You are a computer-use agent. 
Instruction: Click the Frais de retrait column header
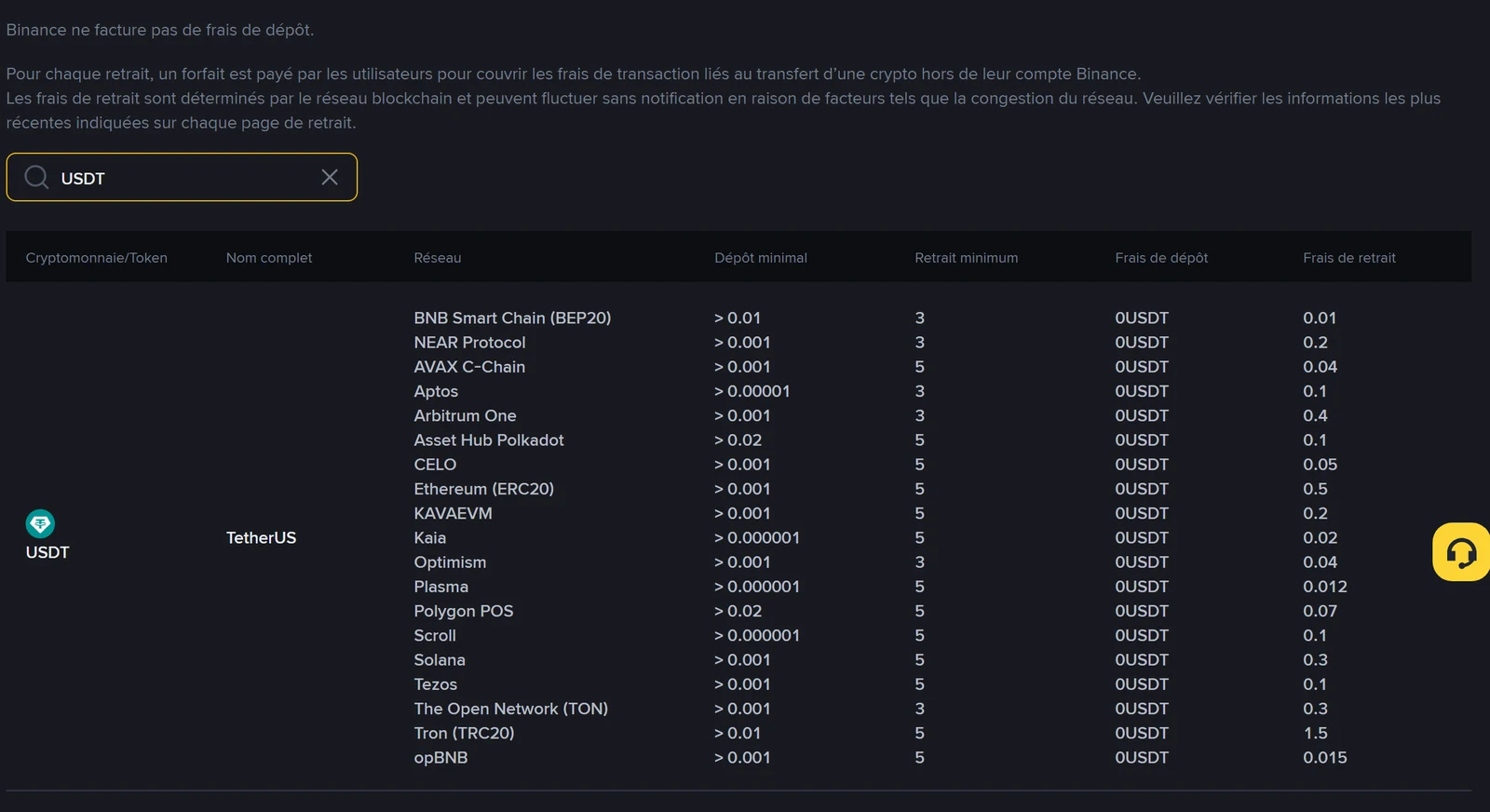pyautogui.click(x=1349, y=258)
